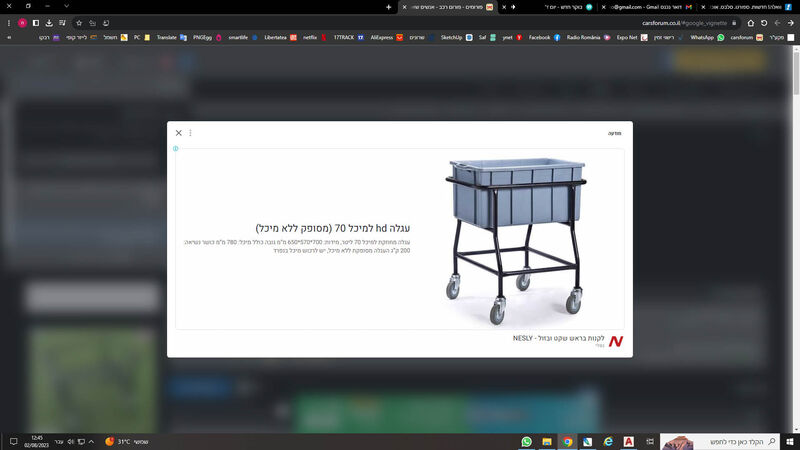The width and height of the screenshot is (800, 450).
Task: Open the Chrome three-dot menu
Action: tap(9, 23)
